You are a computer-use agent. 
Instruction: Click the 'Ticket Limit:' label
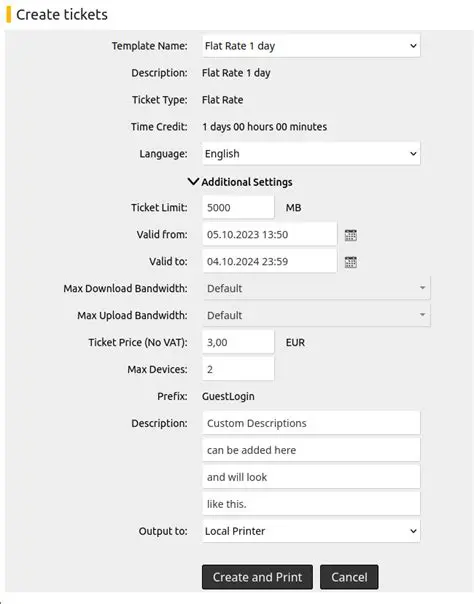pyautogui.click(x=159, y=208)
